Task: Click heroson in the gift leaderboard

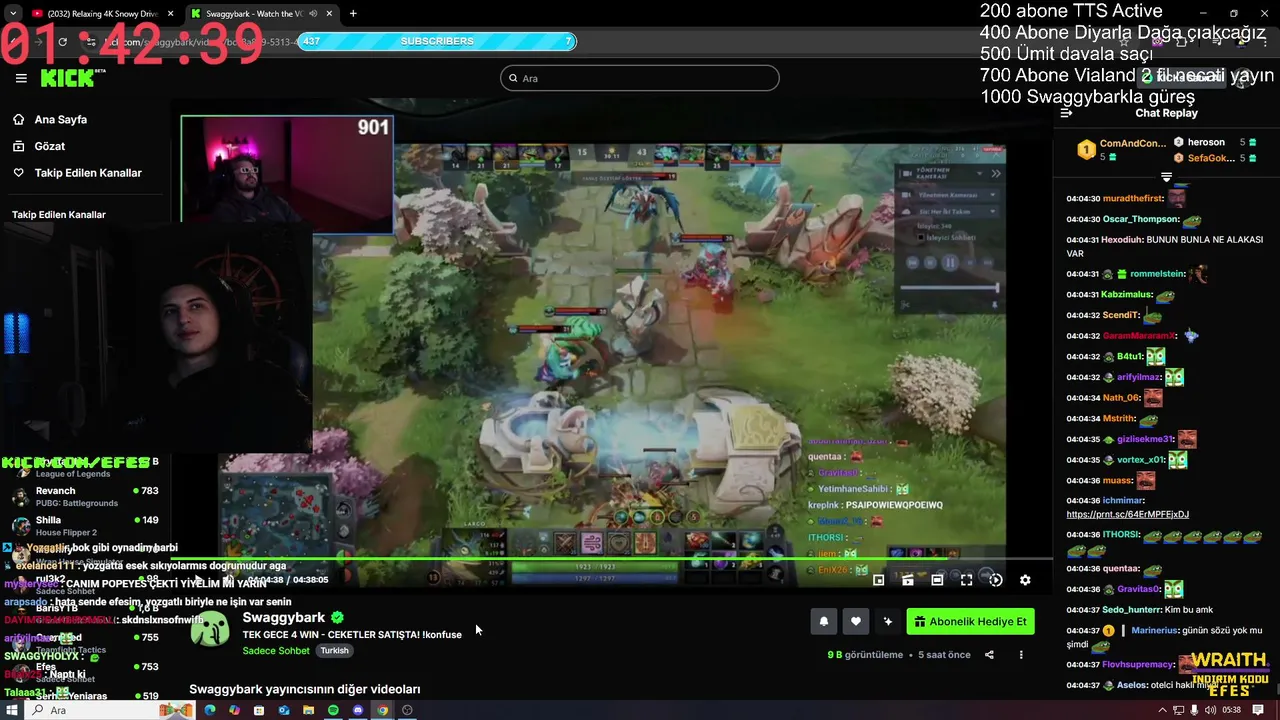Action: click(x=1214, y=142)
